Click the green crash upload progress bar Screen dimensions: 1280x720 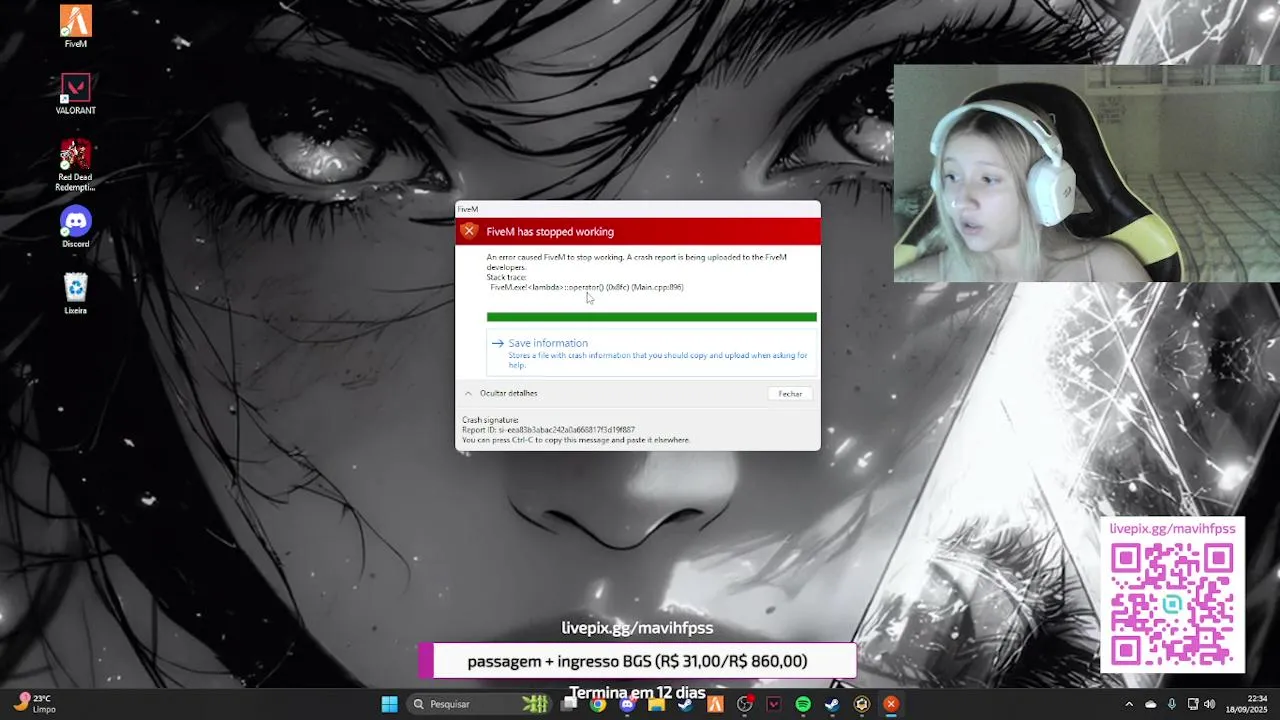[x=651, y=317]
